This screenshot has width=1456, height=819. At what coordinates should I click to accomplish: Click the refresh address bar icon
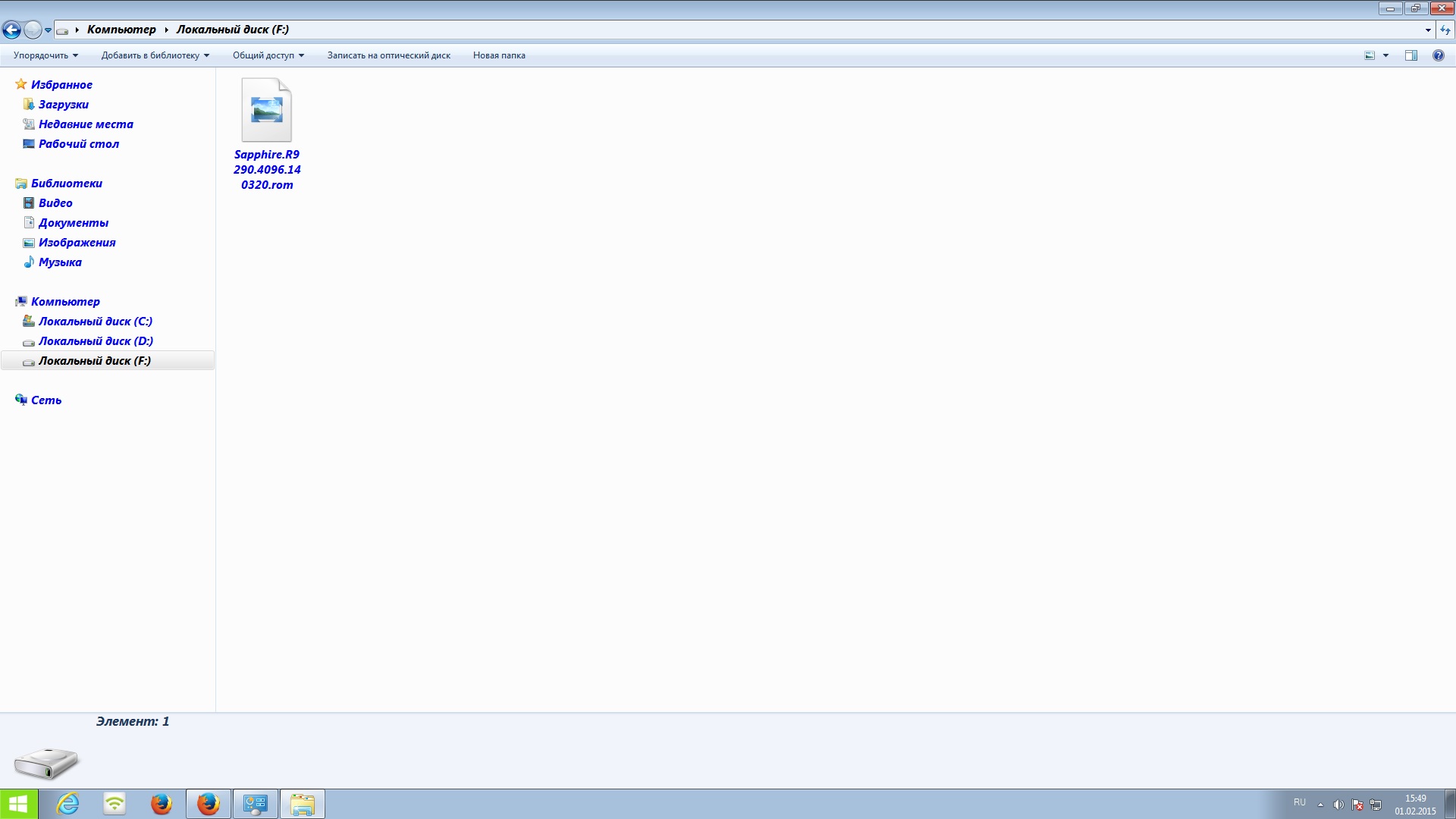(1445, 30)
